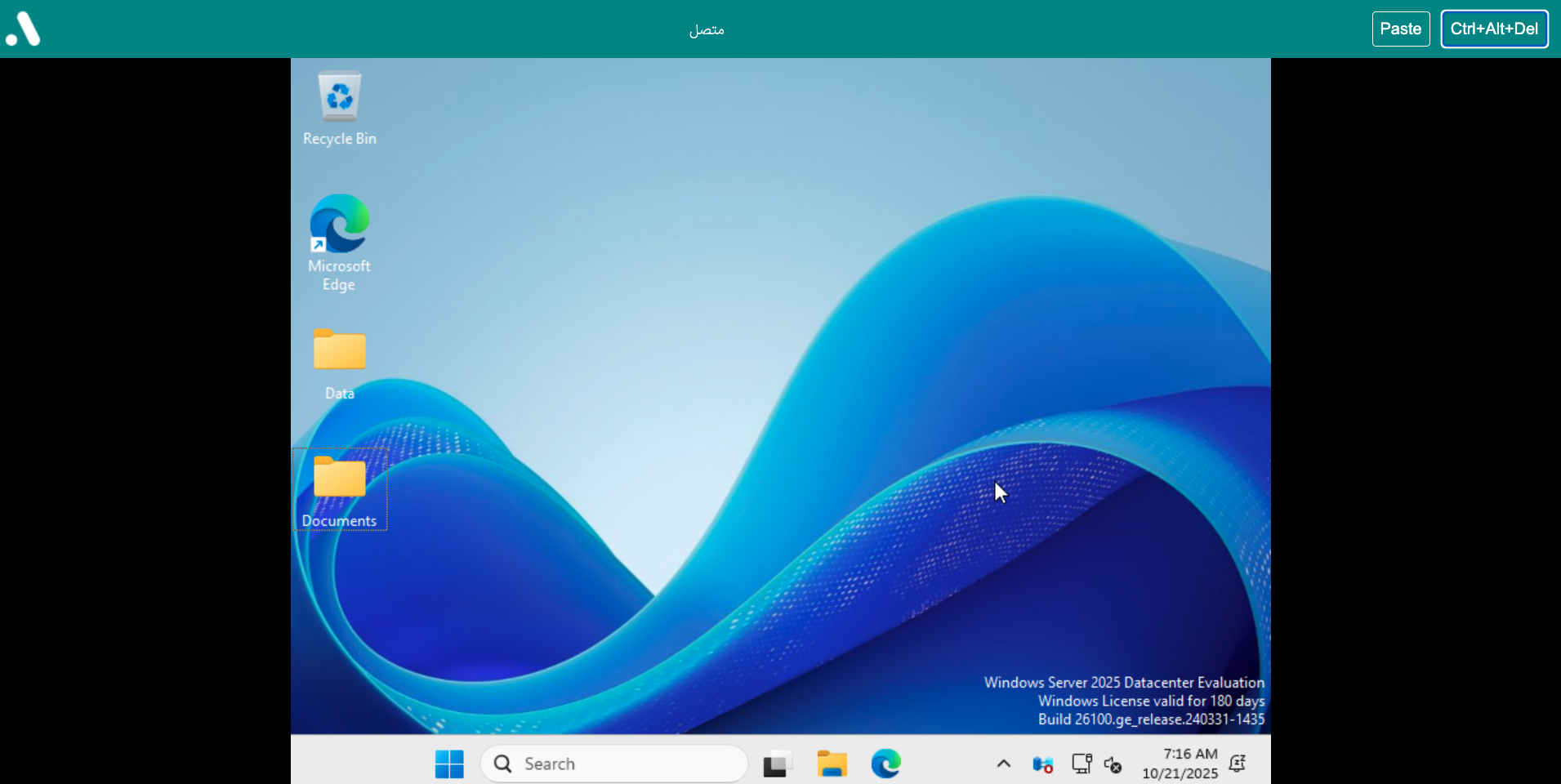Click the Paste button
This screenshot has height=784, width=1561.
click(1400, 29)
